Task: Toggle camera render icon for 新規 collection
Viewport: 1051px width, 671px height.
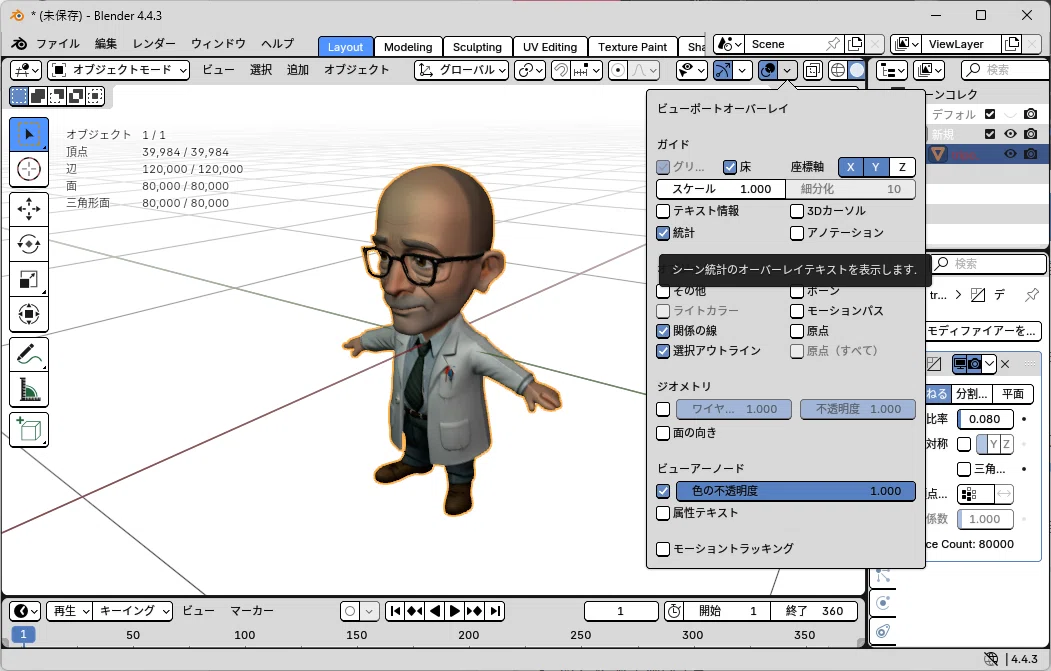Action: coord(1030,134)
